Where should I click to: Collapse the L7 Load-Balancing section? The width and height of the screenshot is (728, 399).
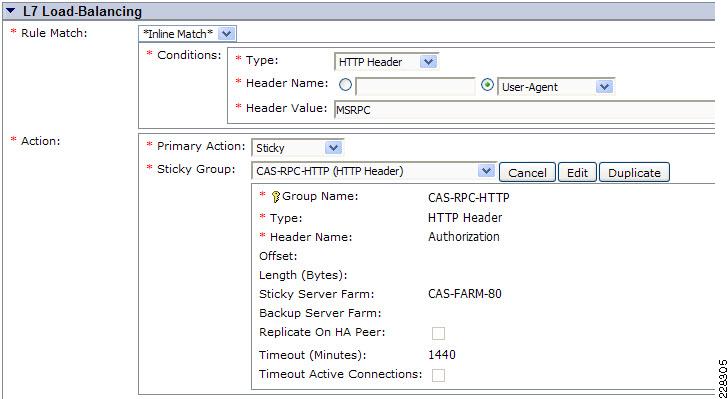[11, 11]
